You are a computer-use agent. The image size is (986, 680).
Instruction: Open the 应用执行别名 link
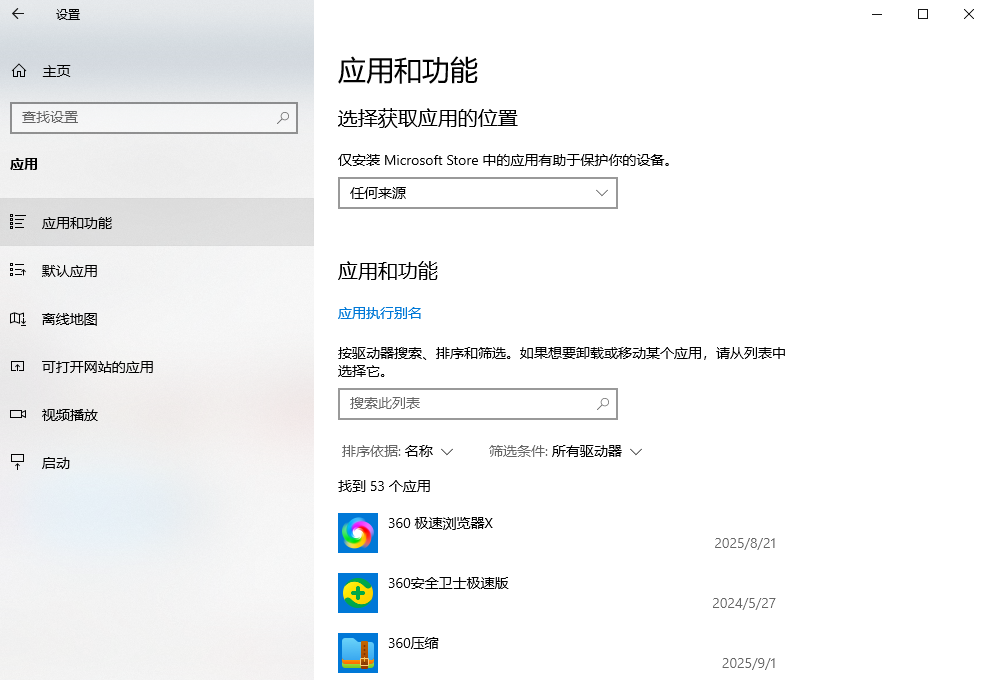point(380,313)
